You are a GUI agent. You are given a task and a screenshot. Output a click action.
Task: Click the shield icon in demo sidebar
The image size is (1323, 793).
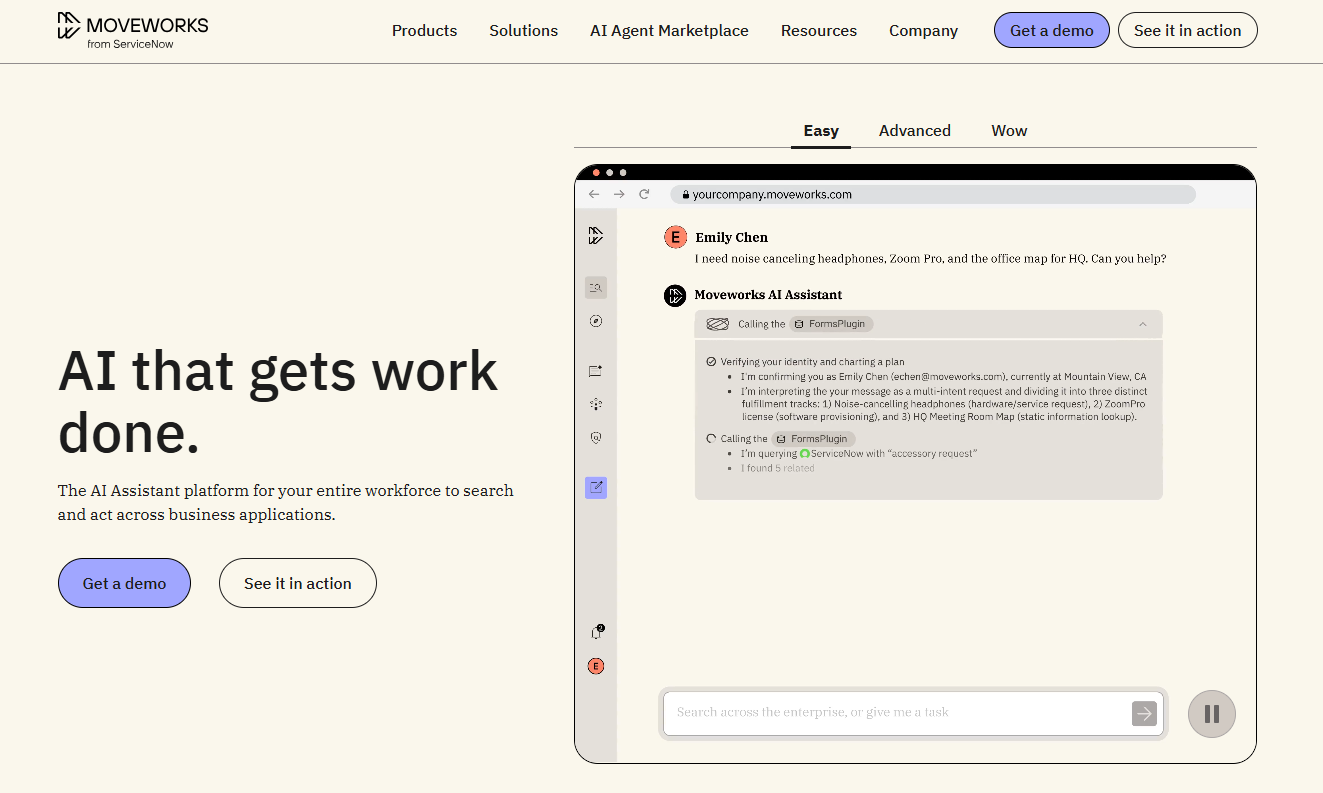pyautogui.click(x=596, y=438)
